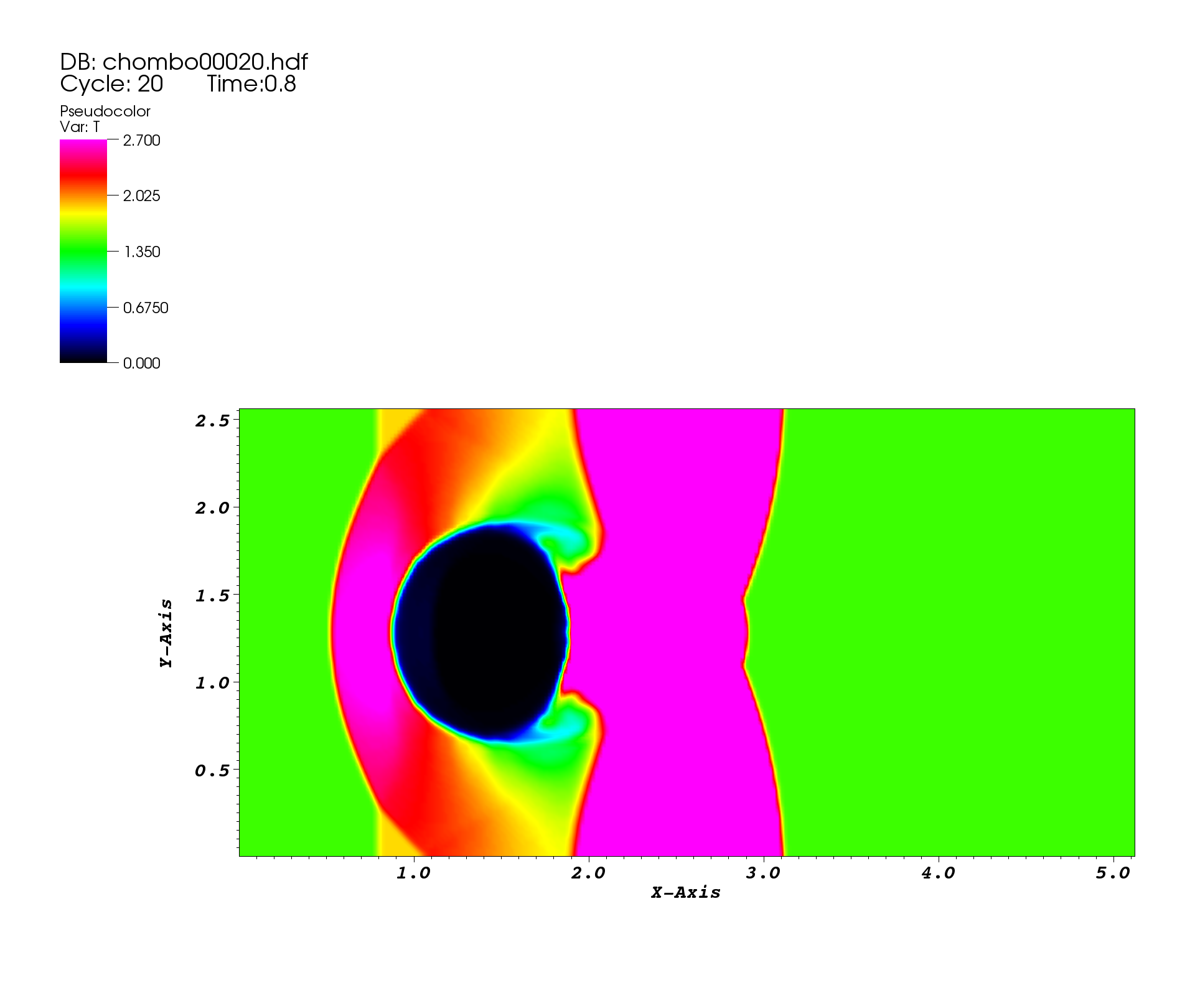Click the X-axis tick label 1.0
Viewport: 1195px width, 1008px height.
[x=413, y=874]
